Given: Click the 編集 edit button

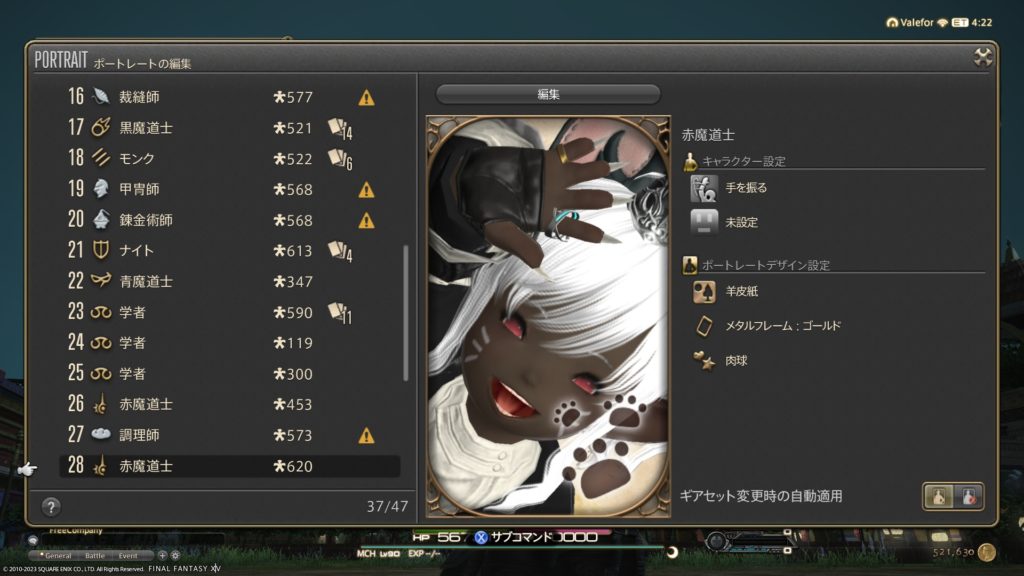Looking at the screenshot, I should coord(548,94).
